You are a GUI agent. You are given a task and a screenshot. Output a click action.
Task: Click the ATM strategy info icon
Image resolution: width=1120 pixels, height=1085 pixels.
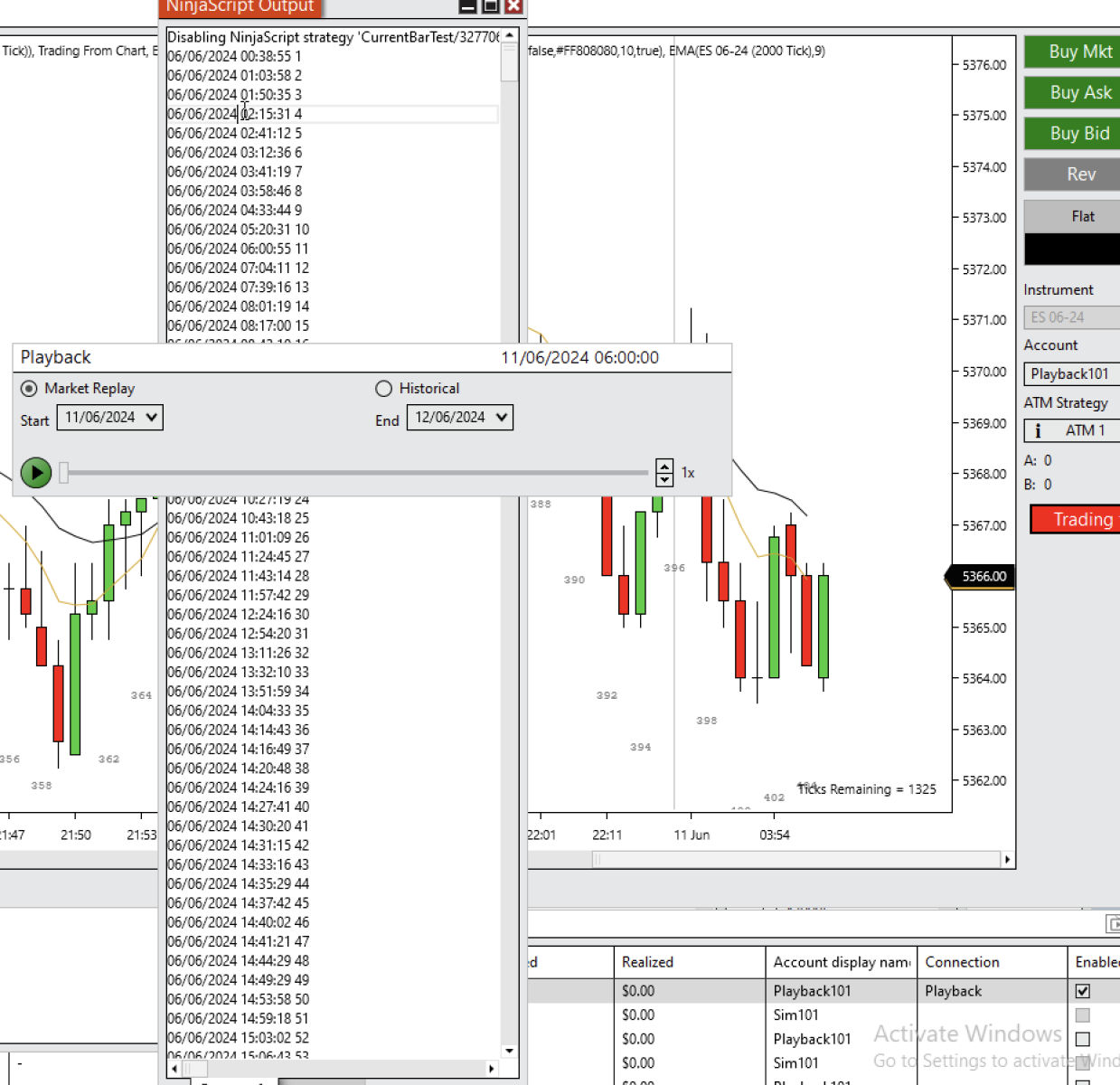1038,430
